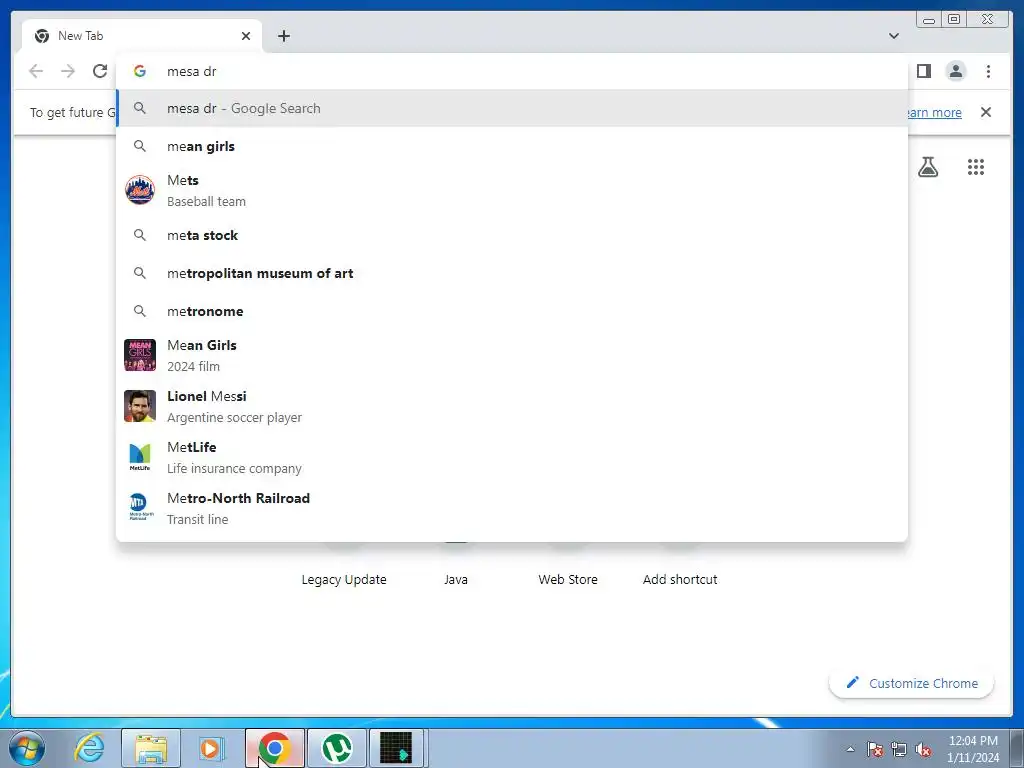1024x768 pixels.
Task: Click the MetLife logo thumbnail
Action: (x=140, y=457)
